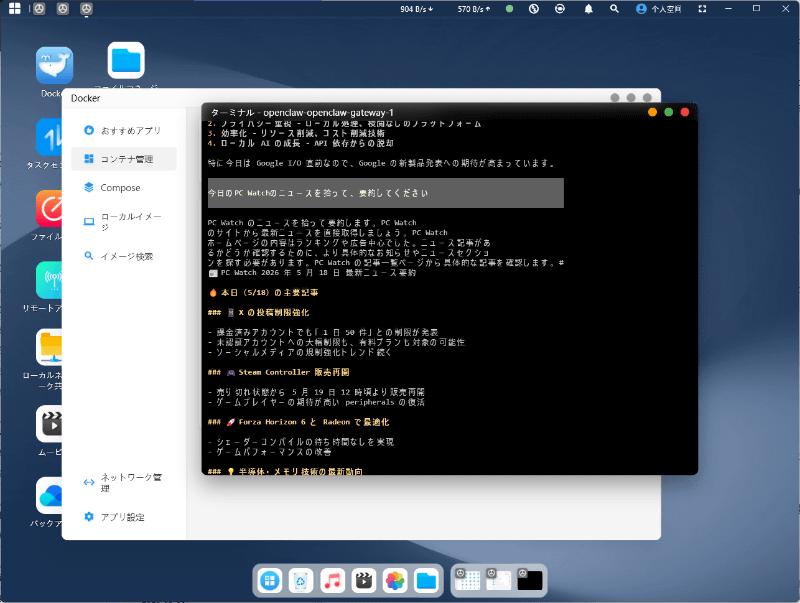Open アプリ設定 in Docker sidebar
Screen dimensions: 800x603
coord(124,517)
